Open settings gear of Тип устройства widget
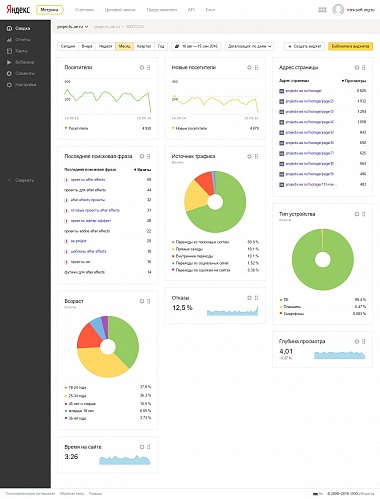380x499 pixels. 357,214
